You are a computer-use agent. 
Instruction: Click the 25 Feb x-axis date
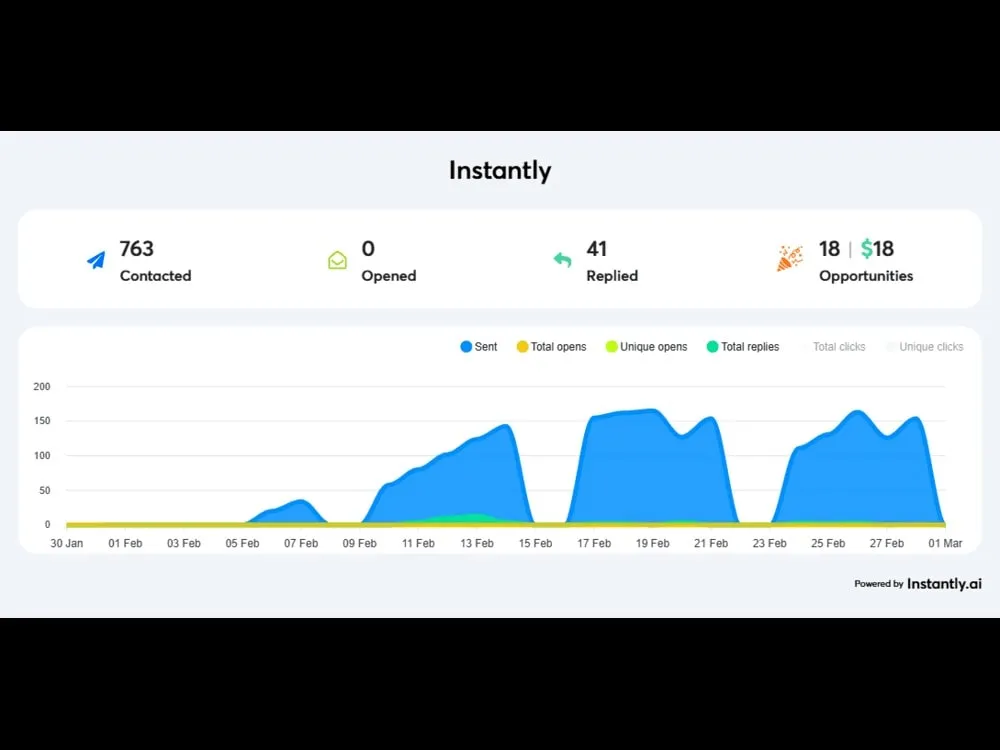(828, 543)
